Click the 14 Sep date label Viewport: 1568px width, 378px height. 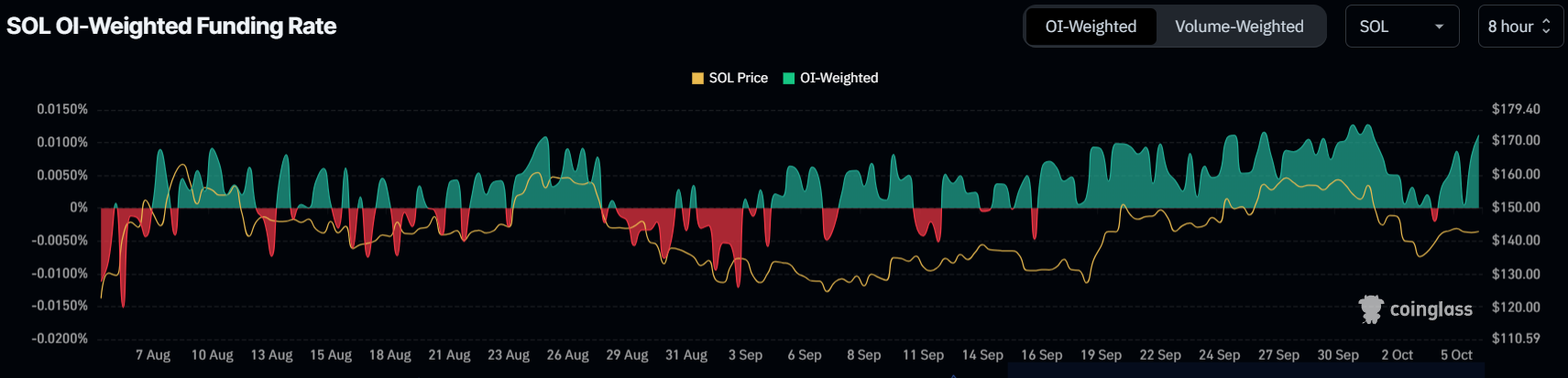982,355
